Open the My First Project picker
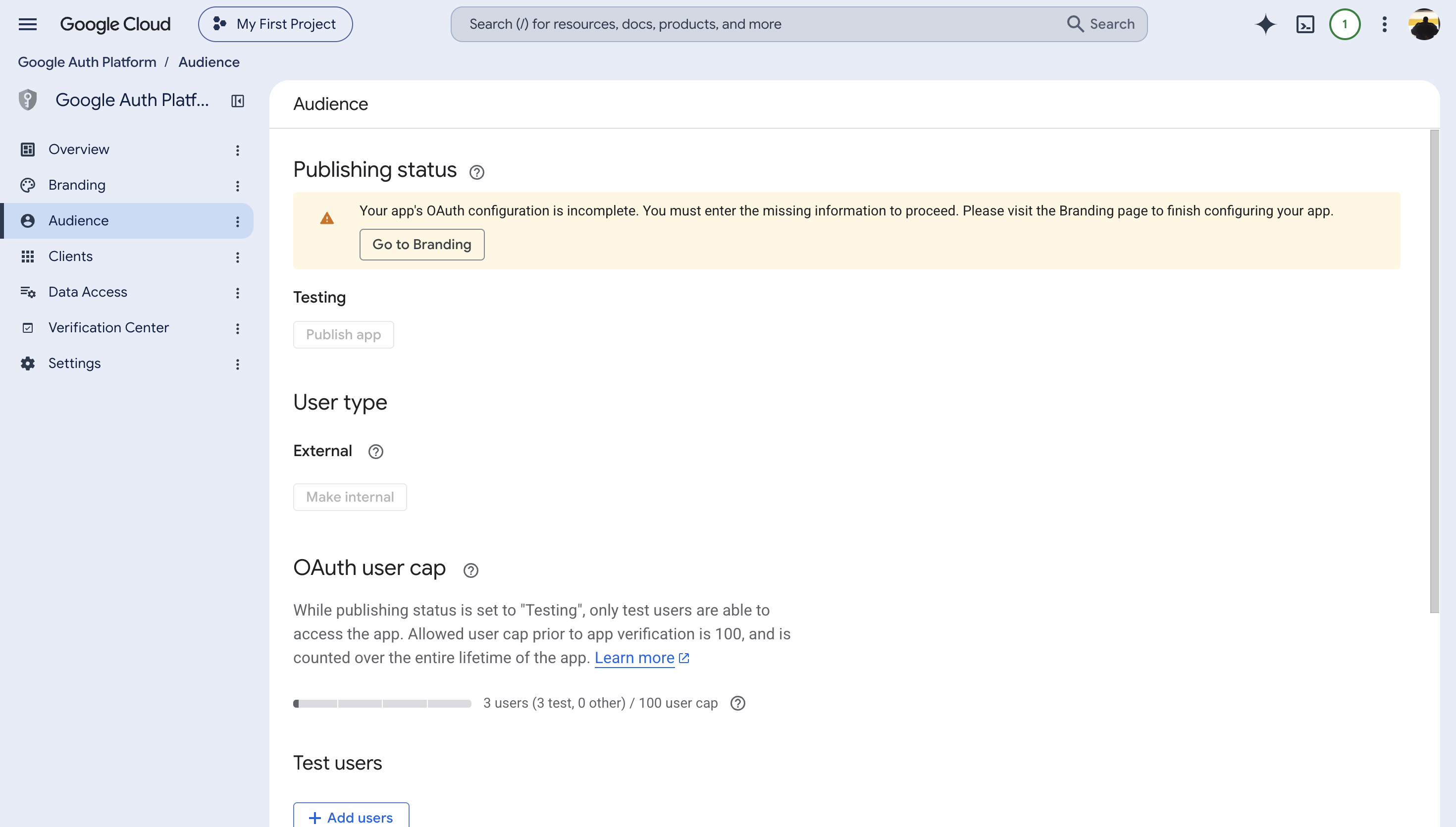Viewport: 1456px width, 827px height. click(x=275, y=24)
